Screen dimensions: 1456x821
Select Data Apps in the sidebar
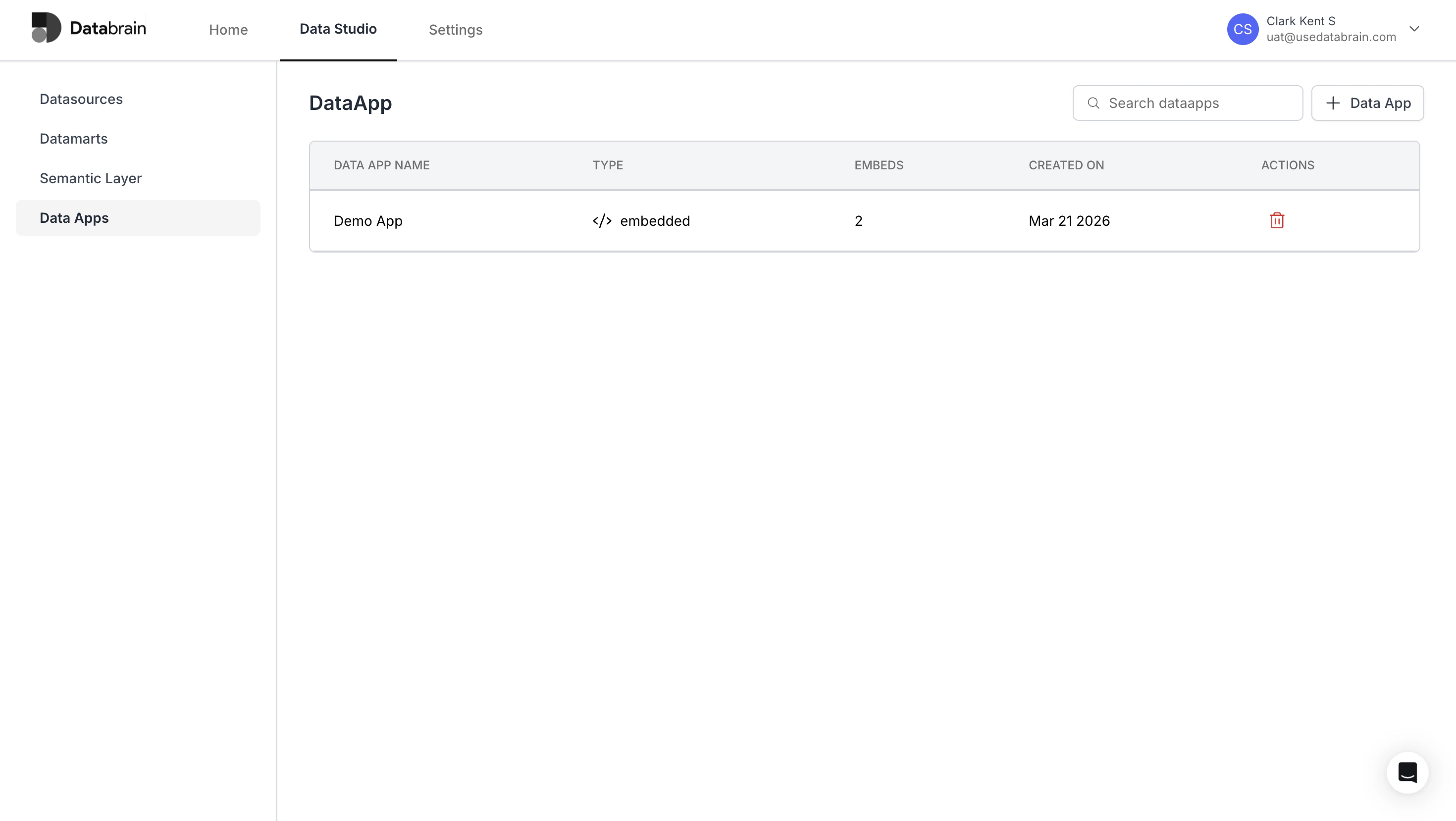pos(74,217)
